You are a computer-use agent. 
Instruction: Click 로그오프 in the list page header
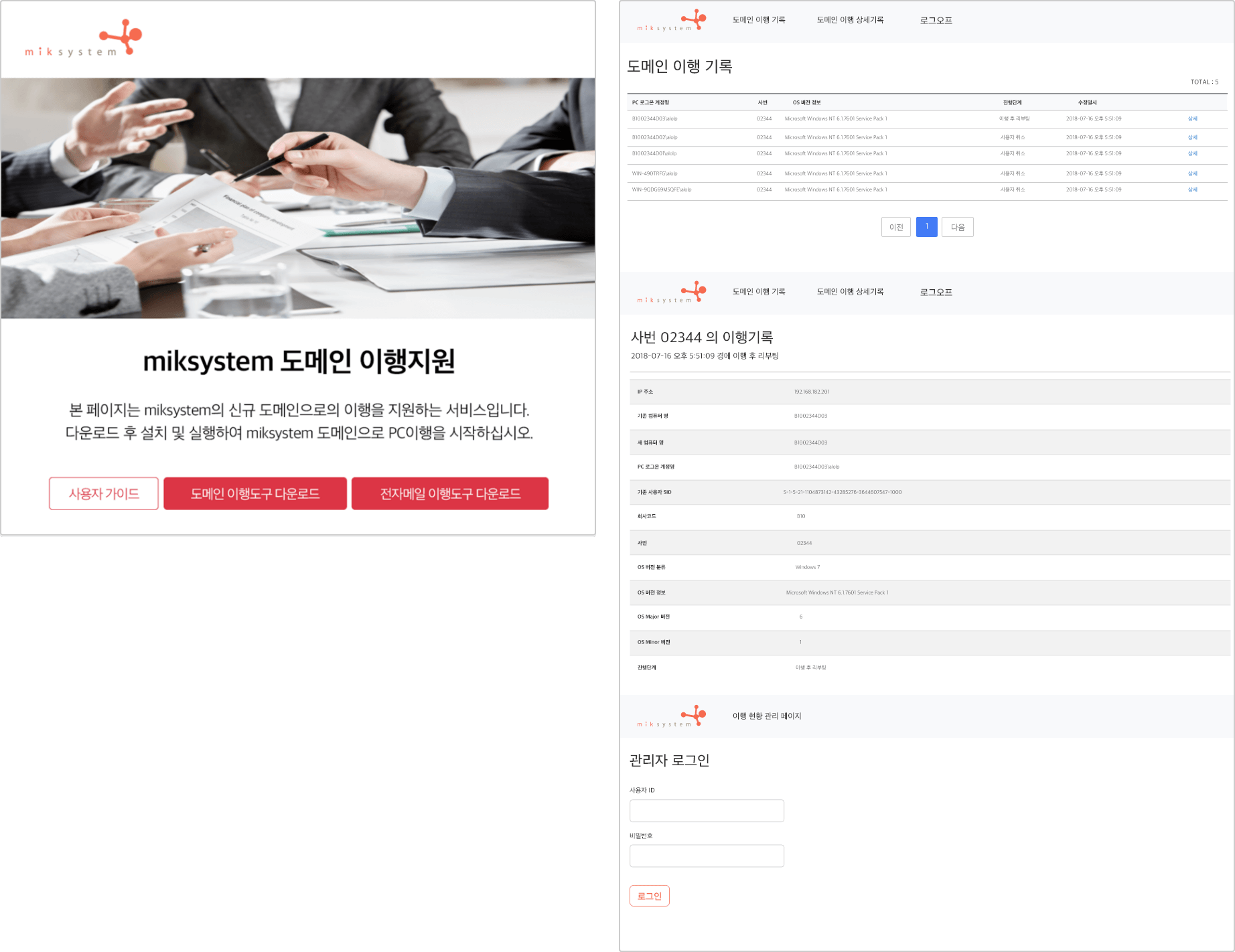(x=936, y=21)
